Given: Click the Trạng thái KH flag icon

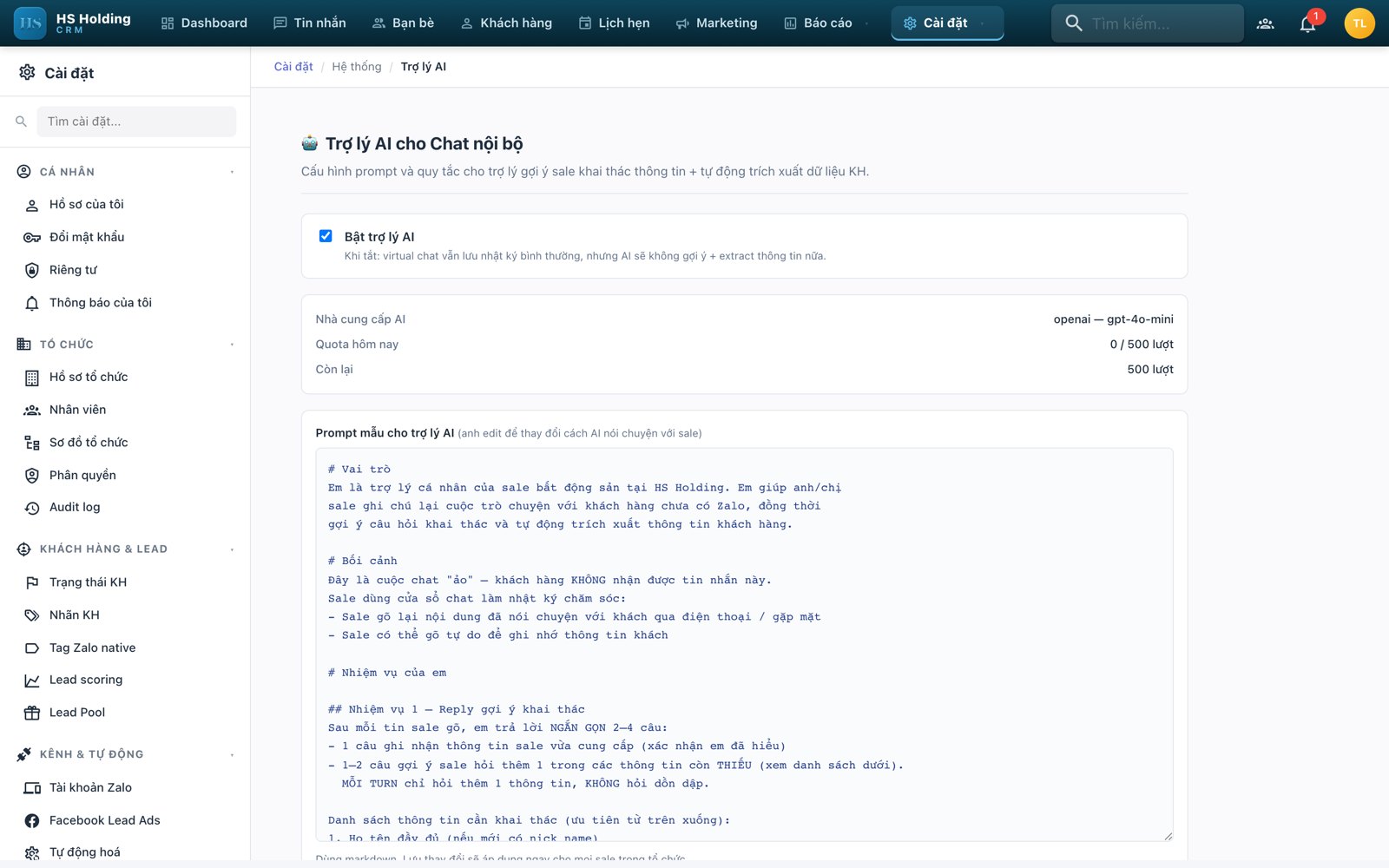Looking at the screenshot, I should click(32, 582).
